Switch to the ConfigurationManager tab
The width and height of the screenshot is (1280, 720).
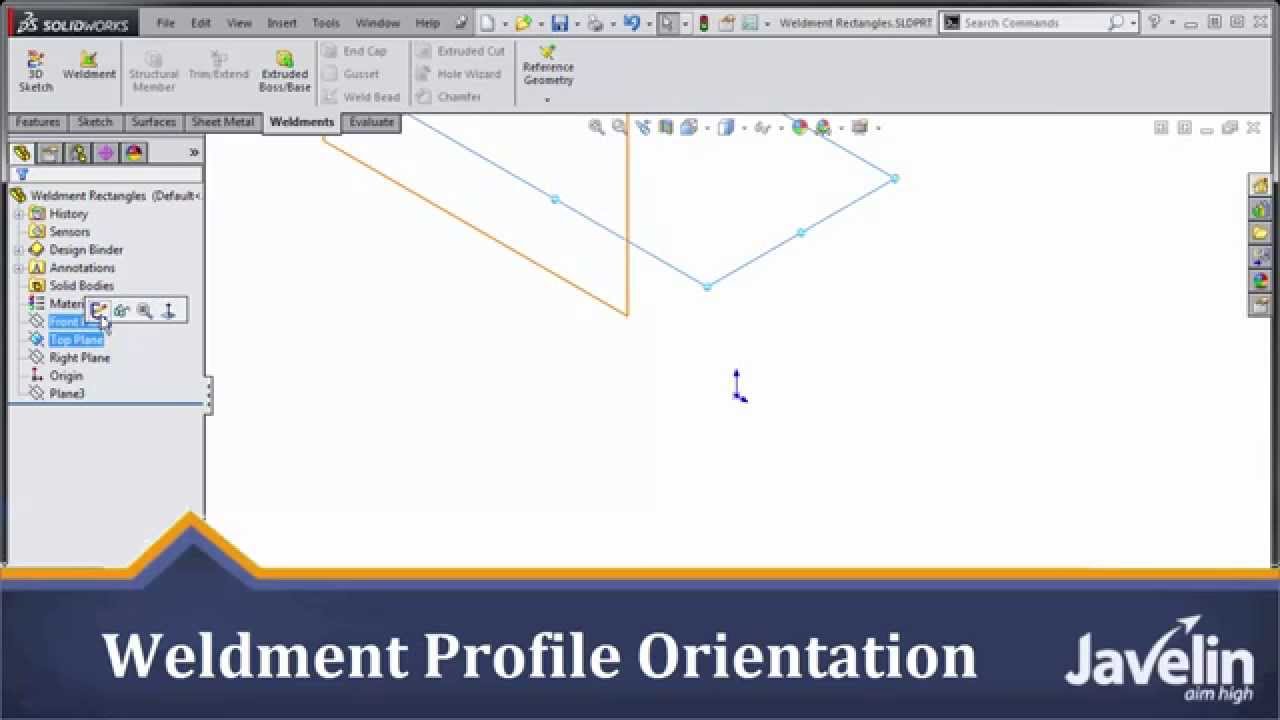pos(78,153)
